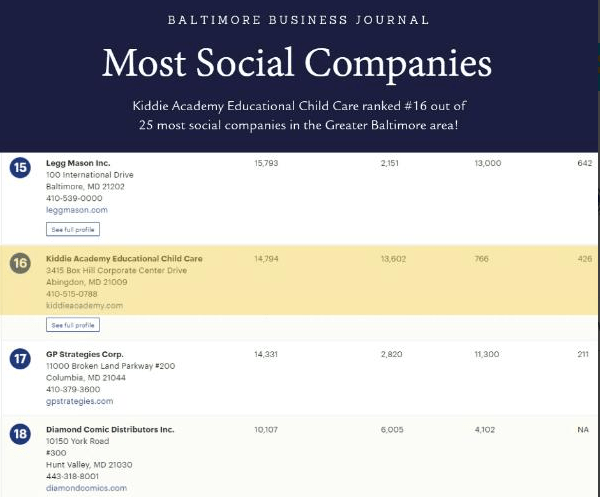Screen dimensions: 600x497
Task: Click the Baltimore Business Journal header text
Action: pyautogui.click(x=299, y=20)
